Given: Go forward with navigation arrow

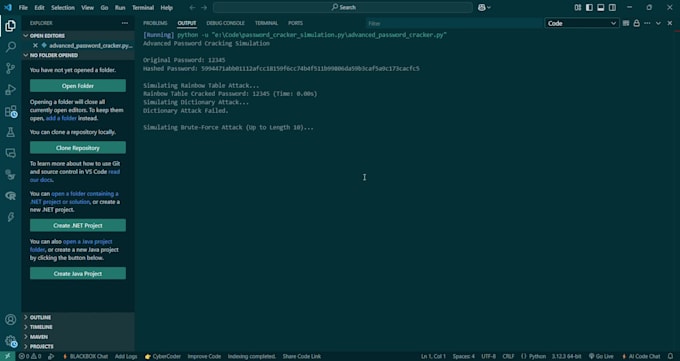Looking at the screenshot, I should click(204, 7).
